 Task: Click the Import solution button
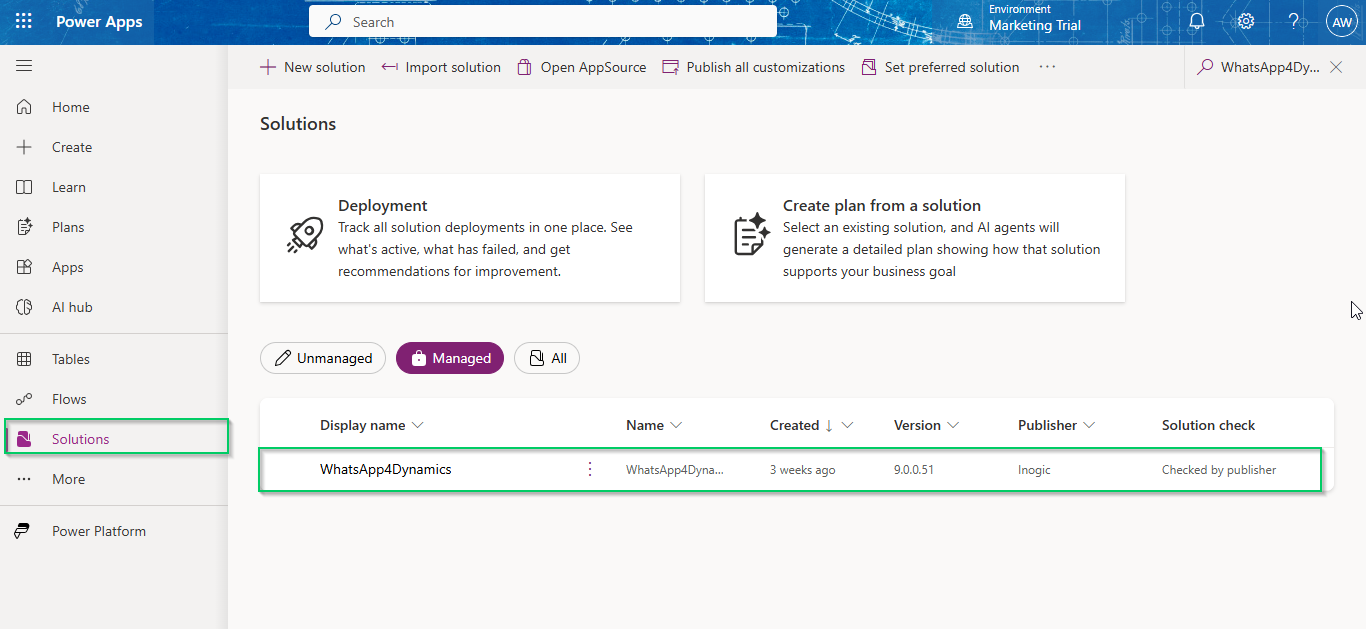[x=441, y=67]
